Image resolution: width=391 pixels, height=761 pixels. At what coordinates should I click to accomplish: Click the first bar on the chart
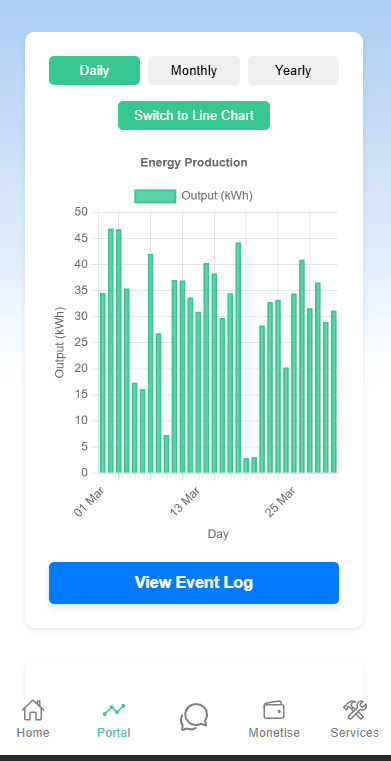coord(102,383)
